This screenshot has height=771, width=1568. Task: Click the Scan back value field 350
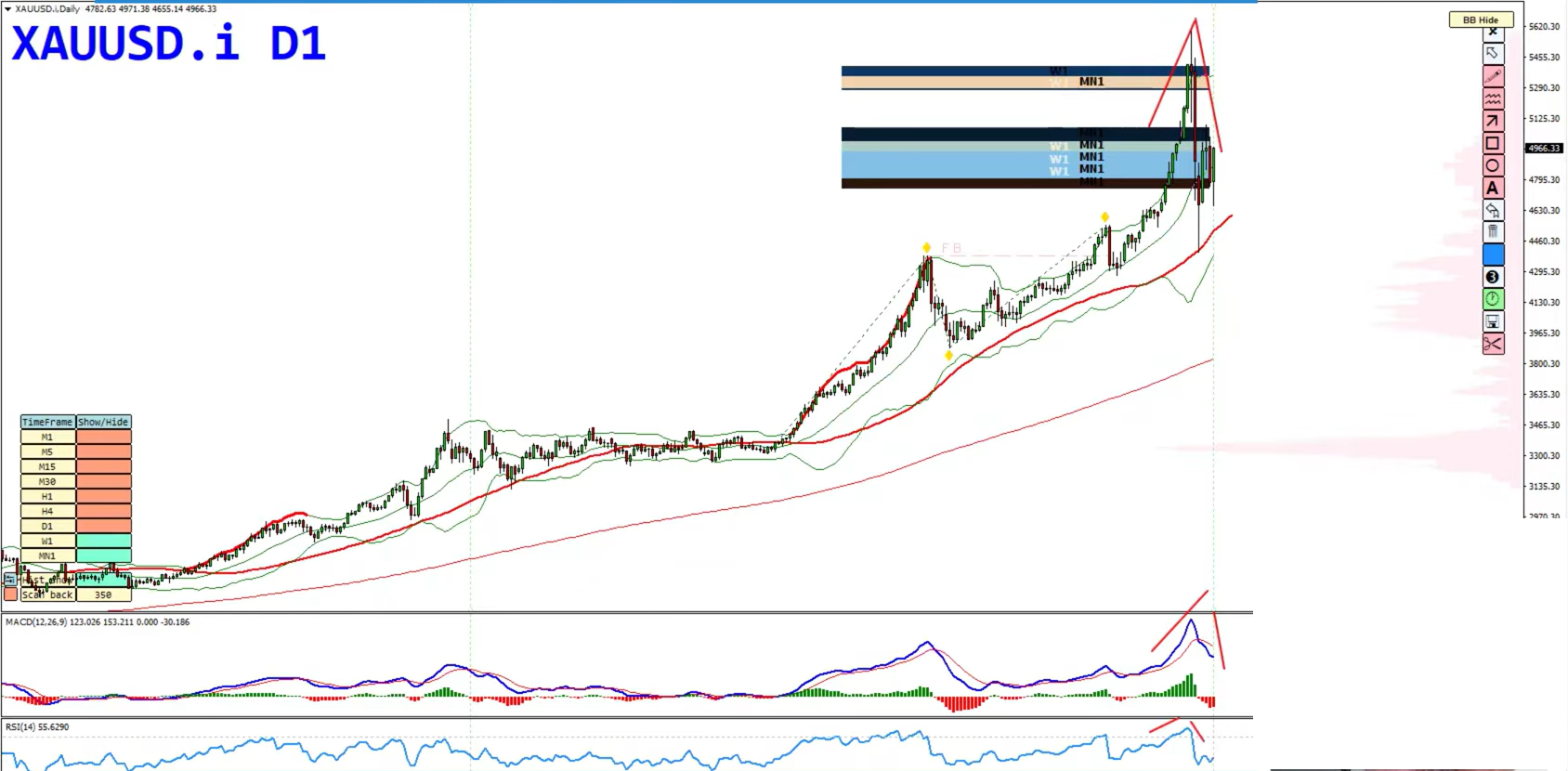[x=103, y=595]
